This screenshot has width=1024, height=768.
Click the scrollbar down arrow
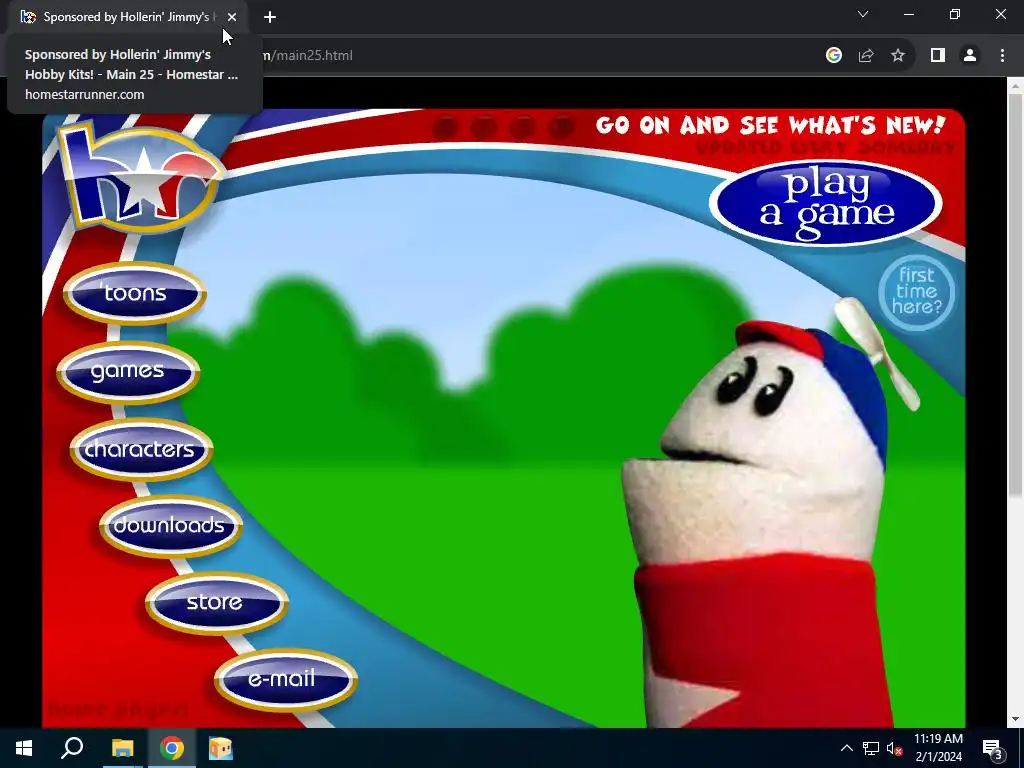1016,719
